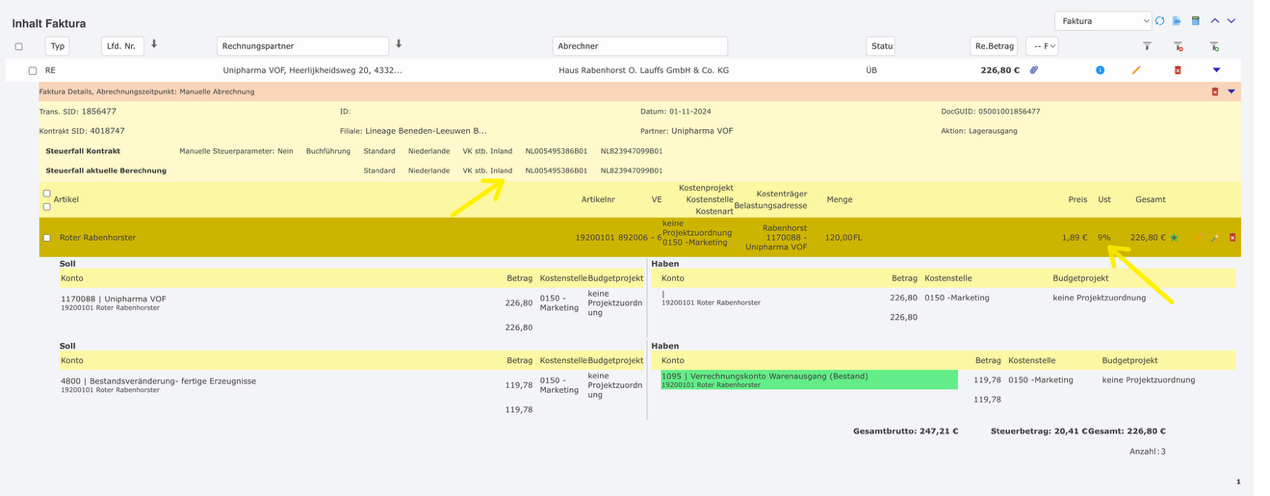Collapse the RE row using blue triangle
Screen dimensions: 1270x496
pyautogui.click(x=1216, y=70)
